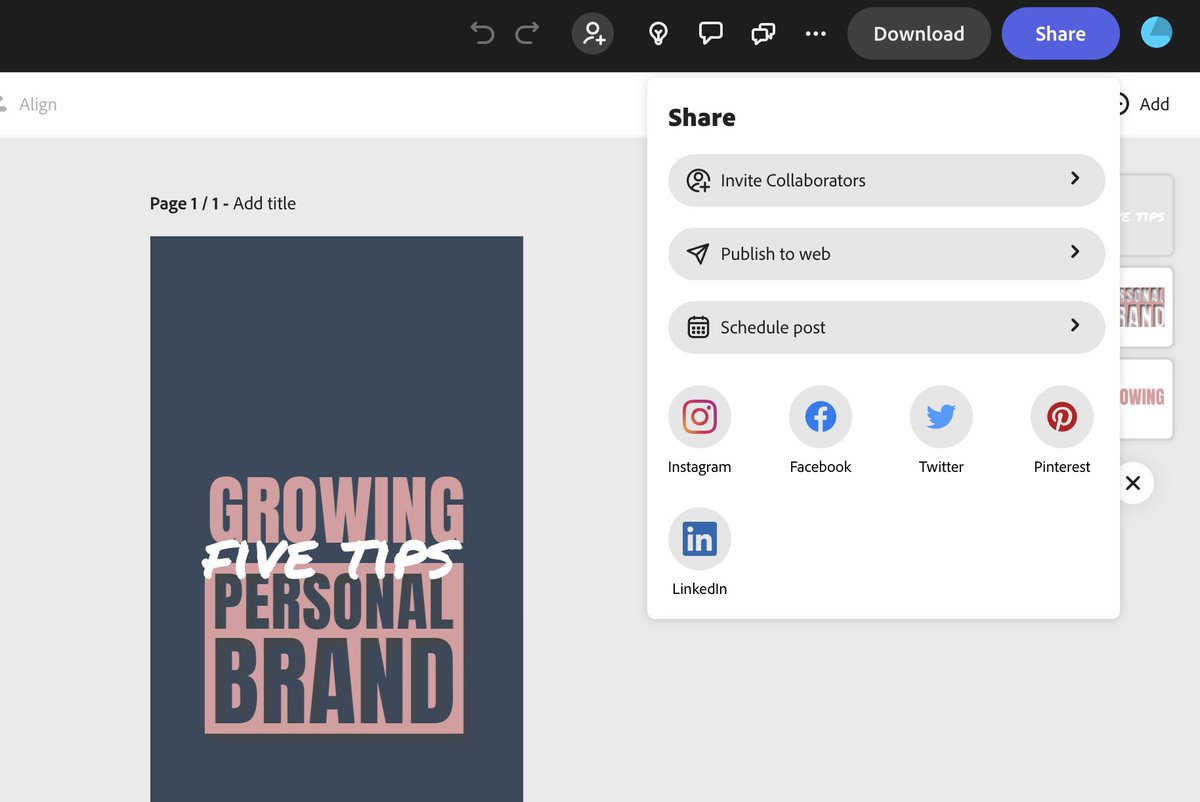Share to Instagram icon
The width and height of the screenshot is (1200, 802).
(700, 416)
